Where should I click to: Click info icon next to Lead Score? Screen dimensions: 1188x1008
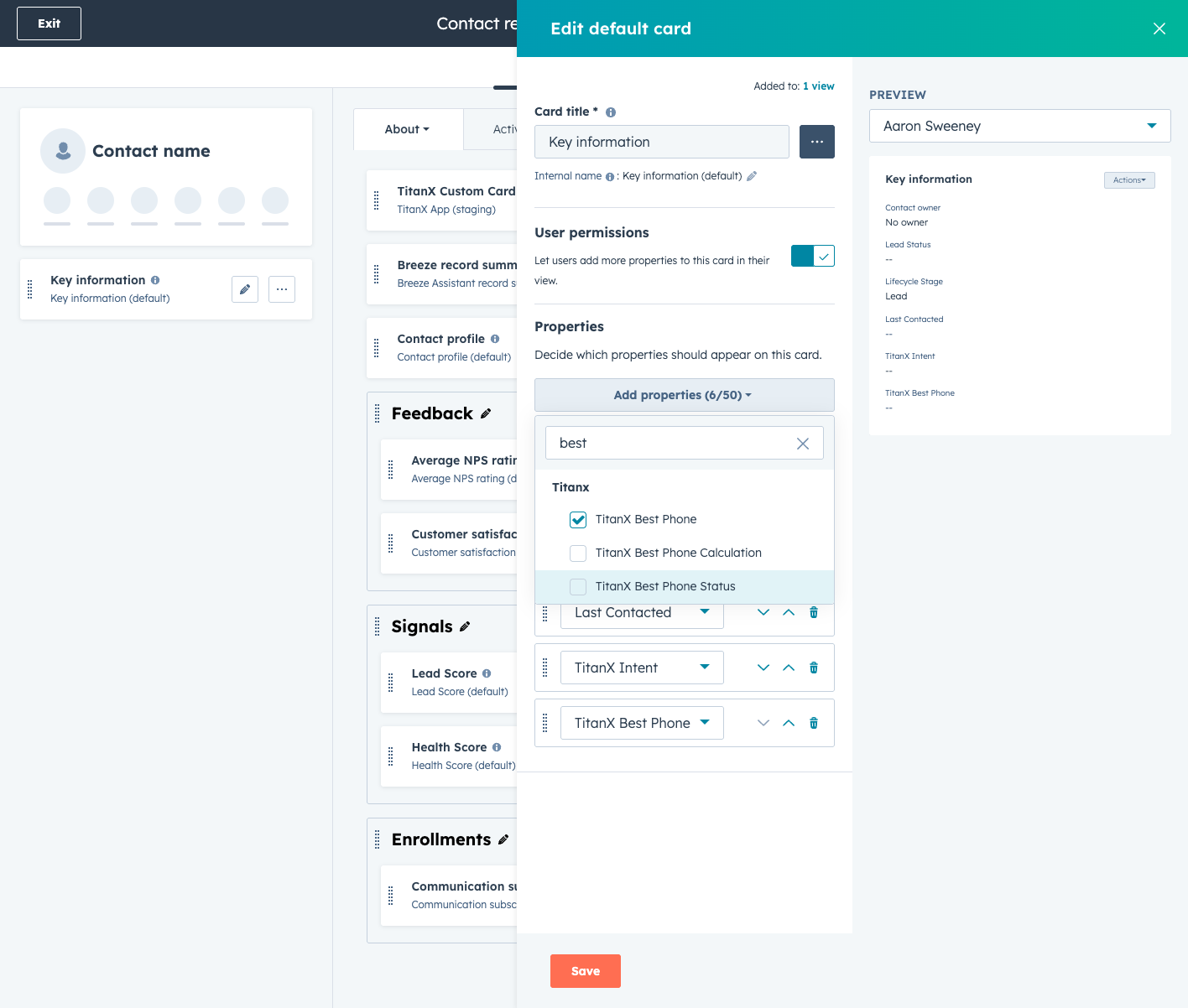click(487, 673)
